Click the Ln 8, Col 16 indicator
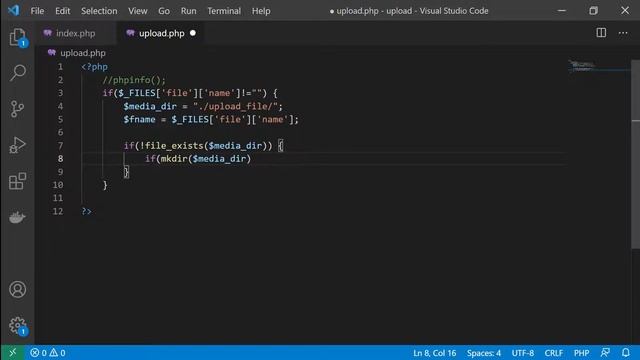 click(x=434, y=353)
